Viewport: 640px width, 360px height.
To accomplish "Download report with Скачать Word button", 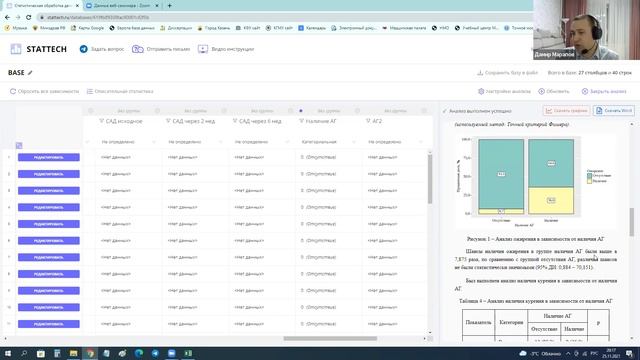I will [614, 111].
